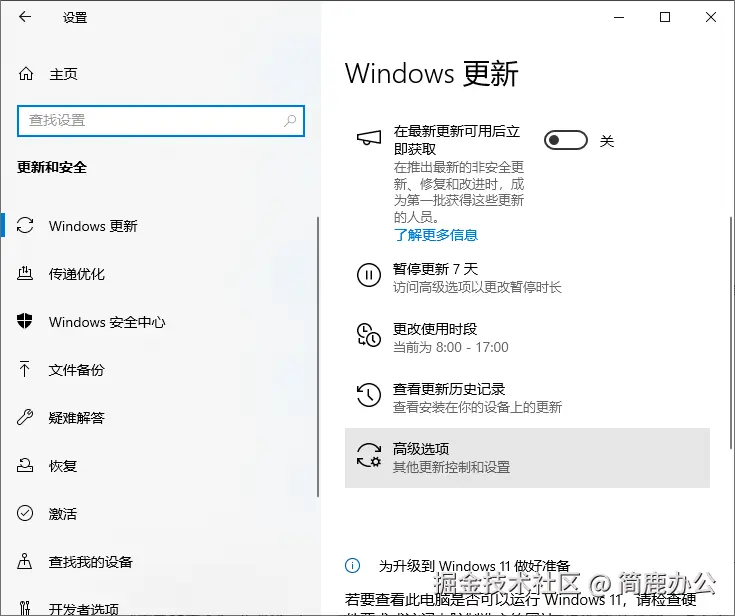
Task: Minimize the 设置 window
Action: (x=619, y=17)
